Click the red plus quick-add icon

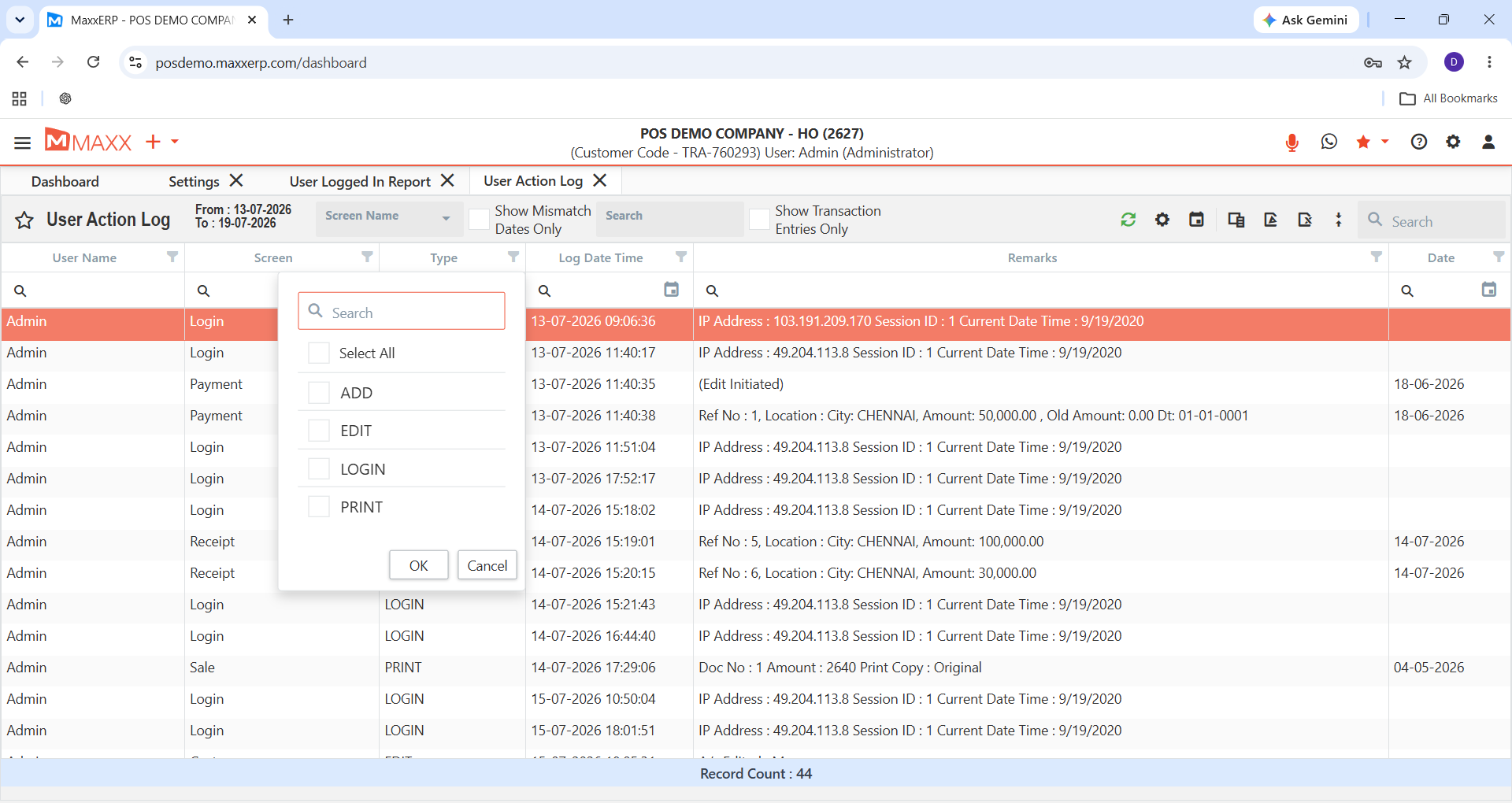point(154,142)
